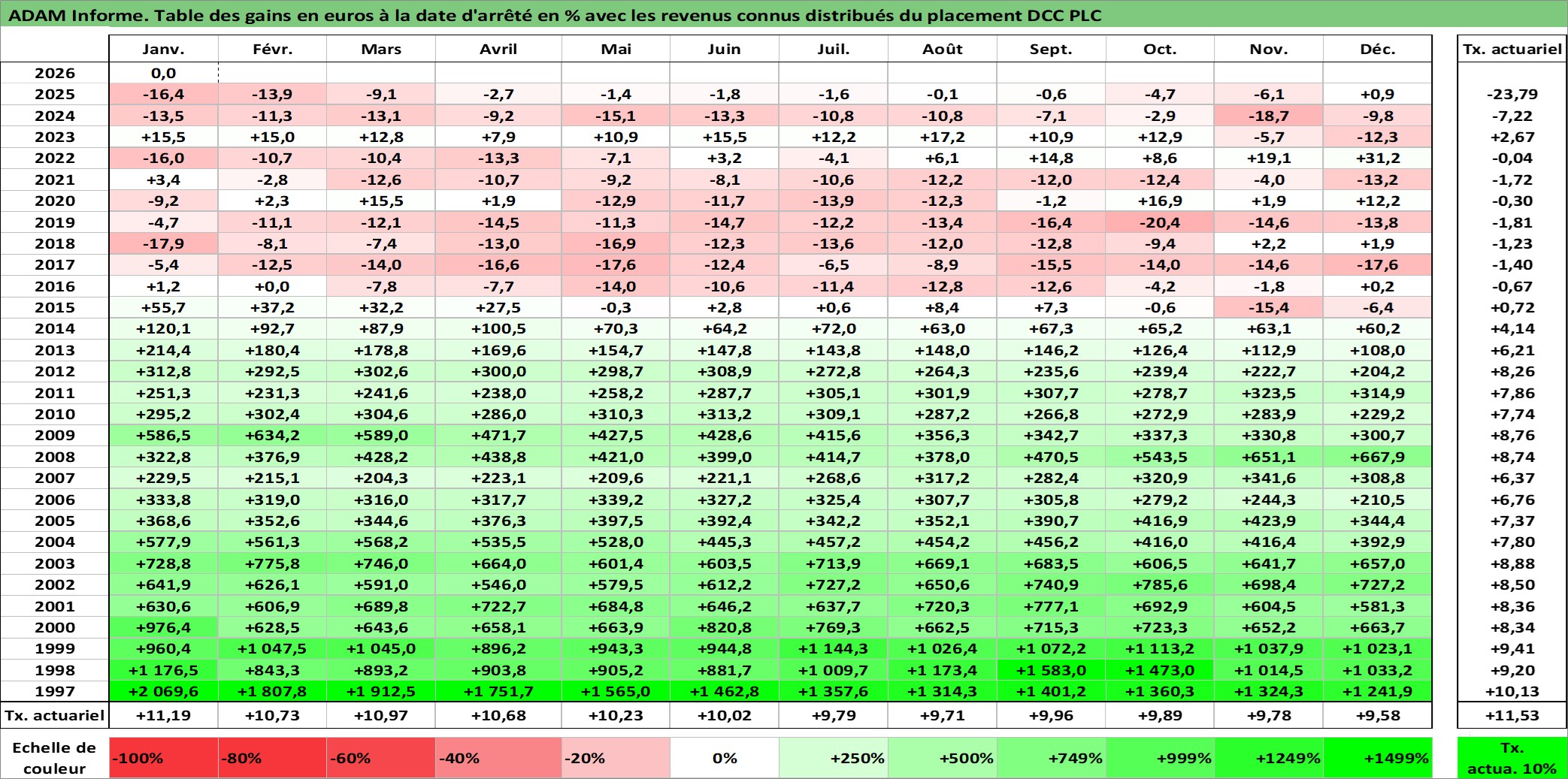Select the 2015 row label
Image resolution: width=1568 pixels, height=779 pixels.
[x=55, y=307]
